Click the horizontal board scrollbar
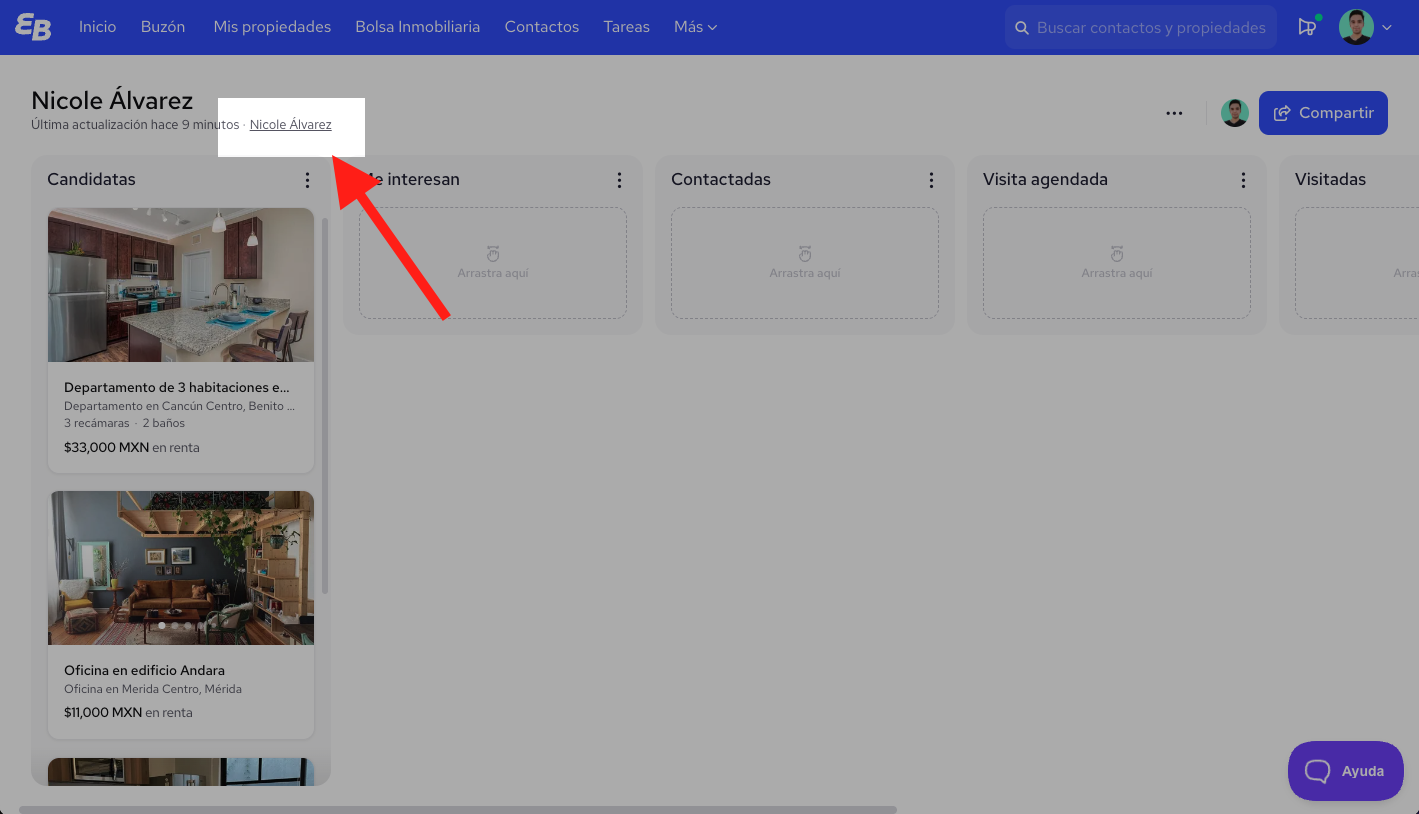The height and width of the screenshot is (814, 1419). pos(458,809)
